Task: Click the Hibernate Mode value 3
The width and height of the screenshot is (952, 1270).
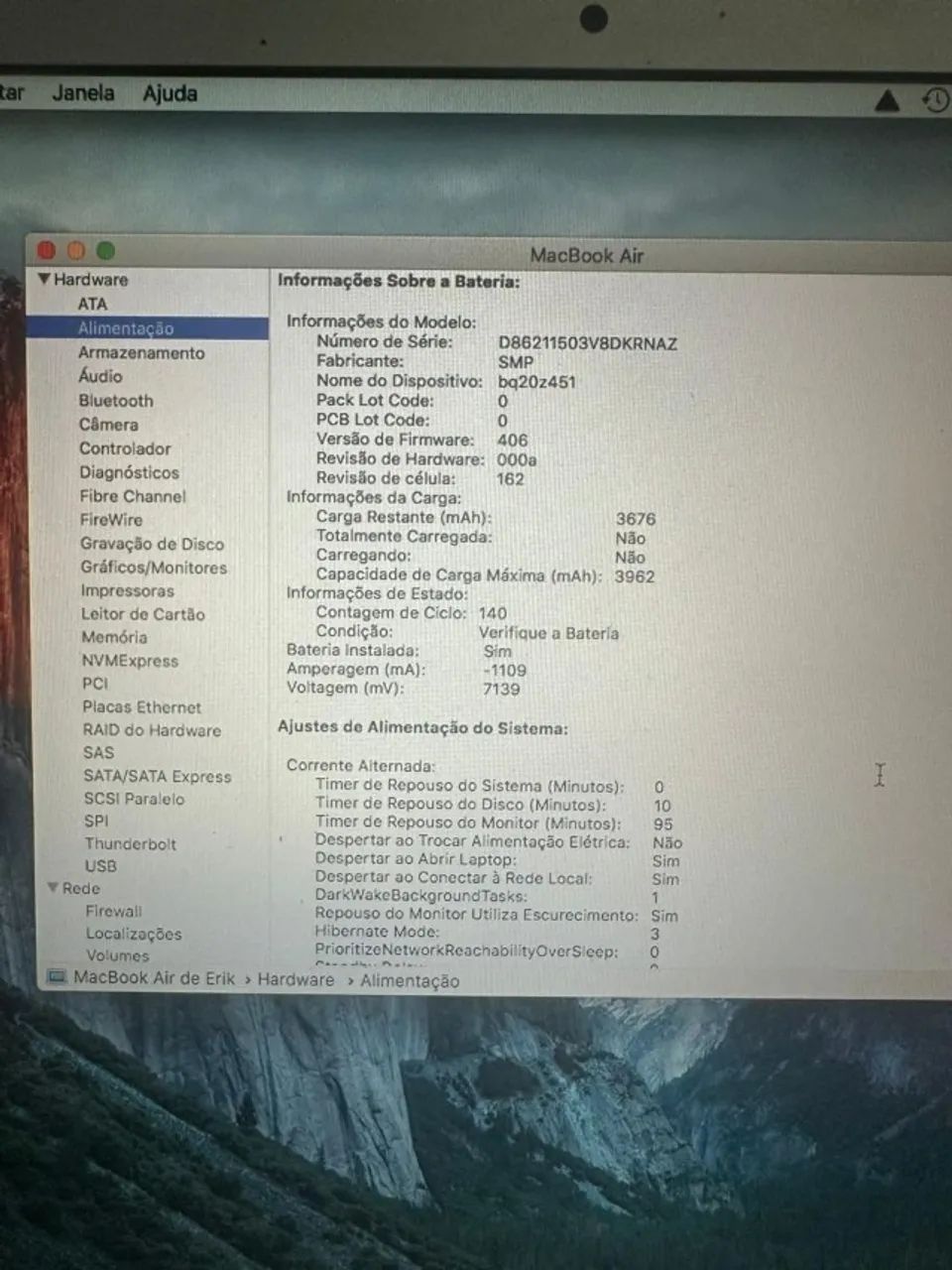Action: click(x=654, y=934)
